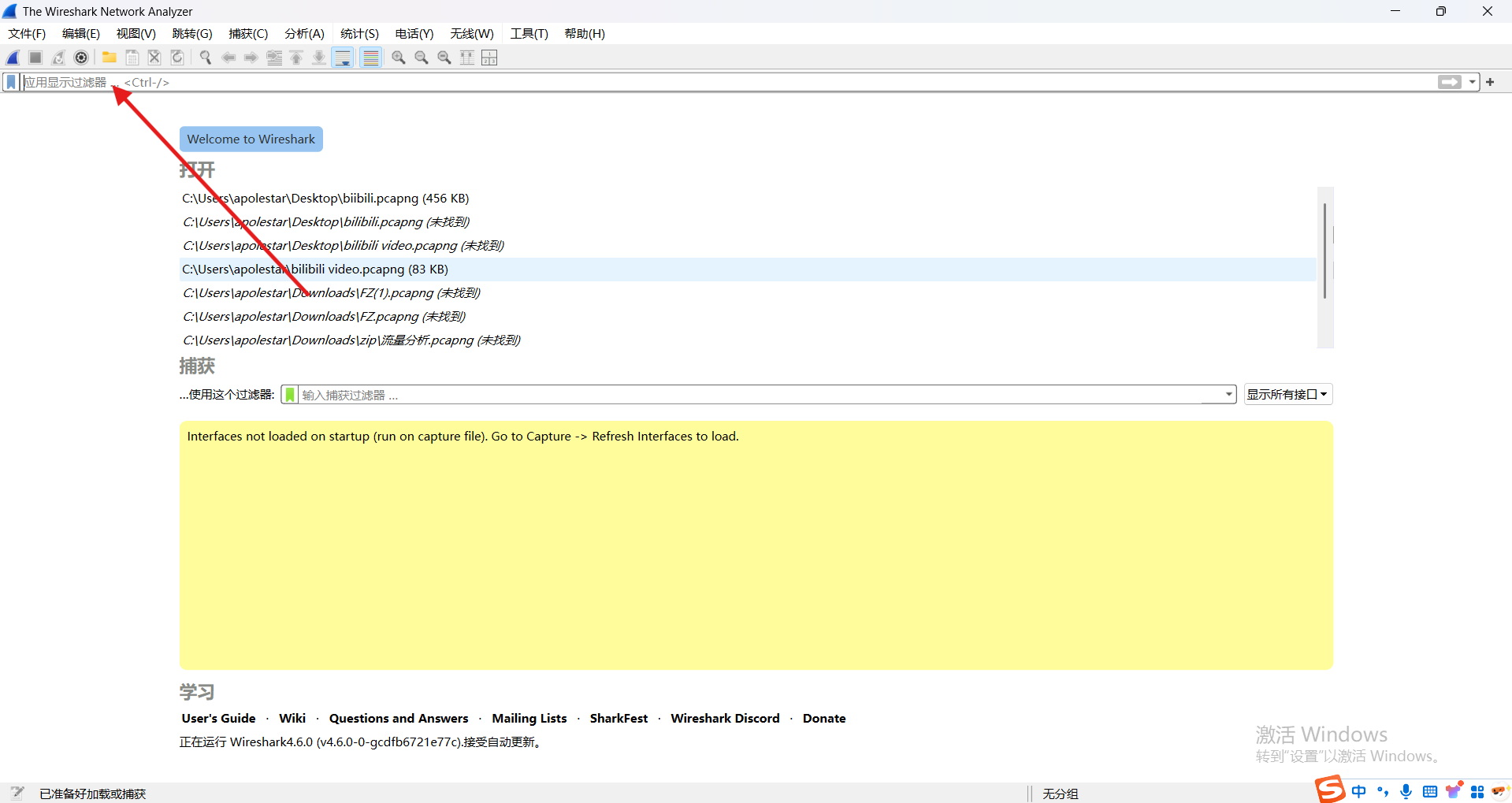Reset text to normal size icon
Image resolution: width=1512 pixels, height=803 pixels.
click(x=444, y=58)
